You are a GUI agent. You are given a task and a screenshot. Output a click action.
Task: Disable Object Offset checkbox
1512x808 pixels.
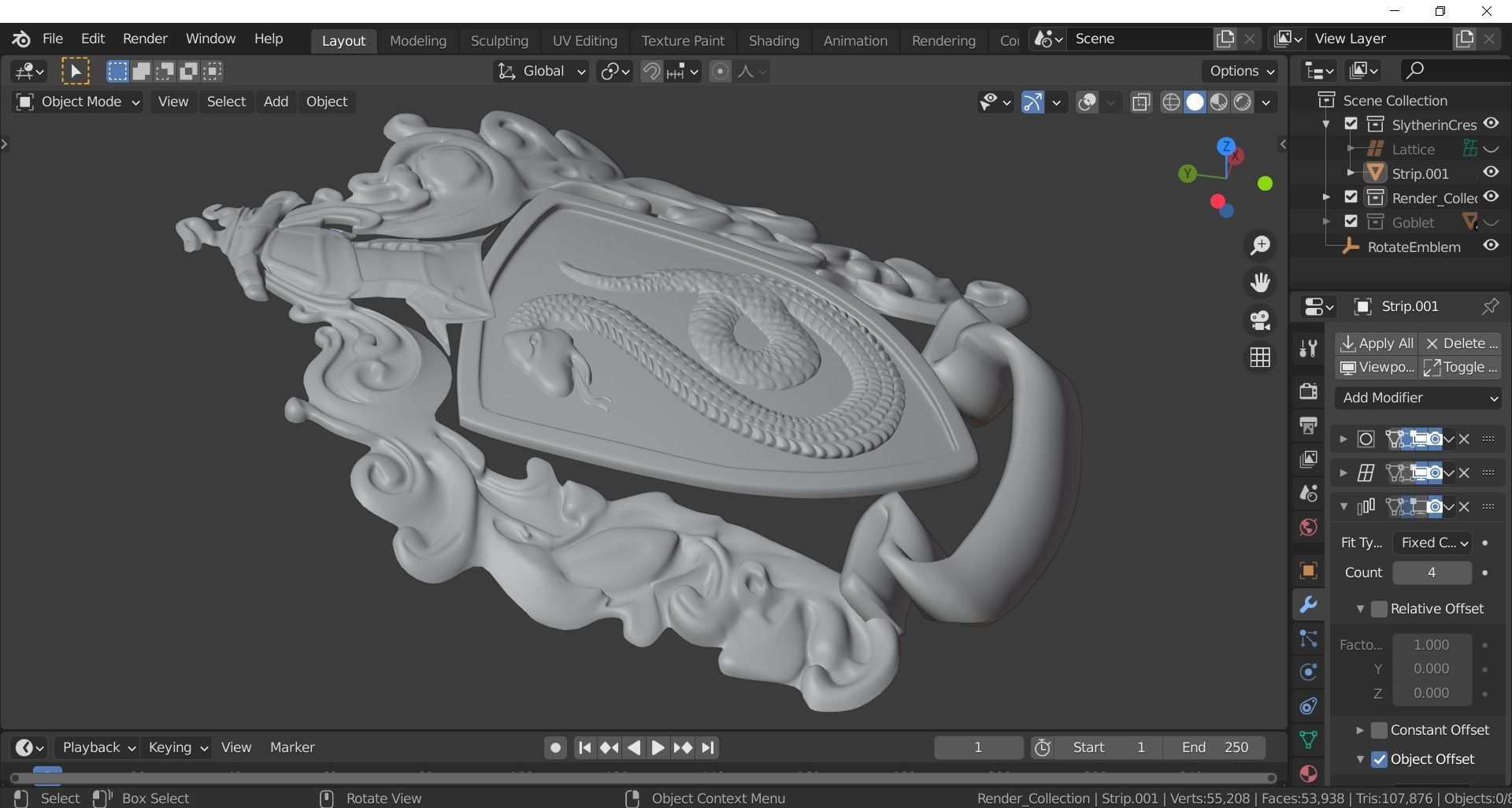pyautogui.click(x=1379, y=759)
